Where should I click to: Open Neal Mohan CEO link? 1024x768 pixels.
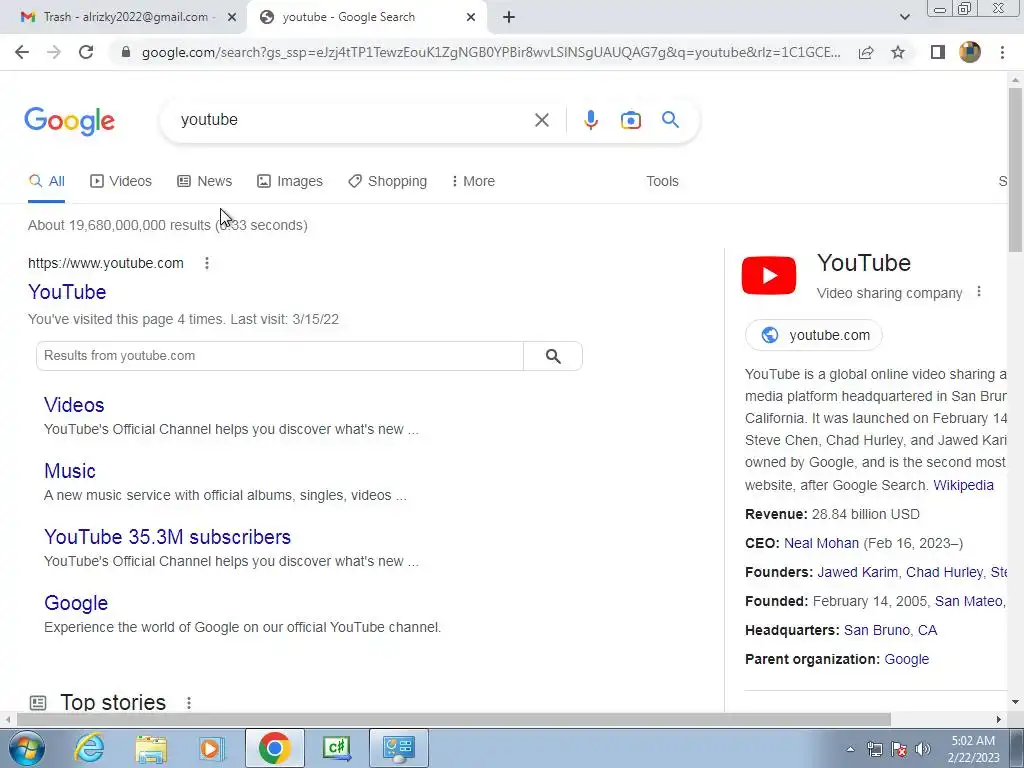[x=821, y=543]
